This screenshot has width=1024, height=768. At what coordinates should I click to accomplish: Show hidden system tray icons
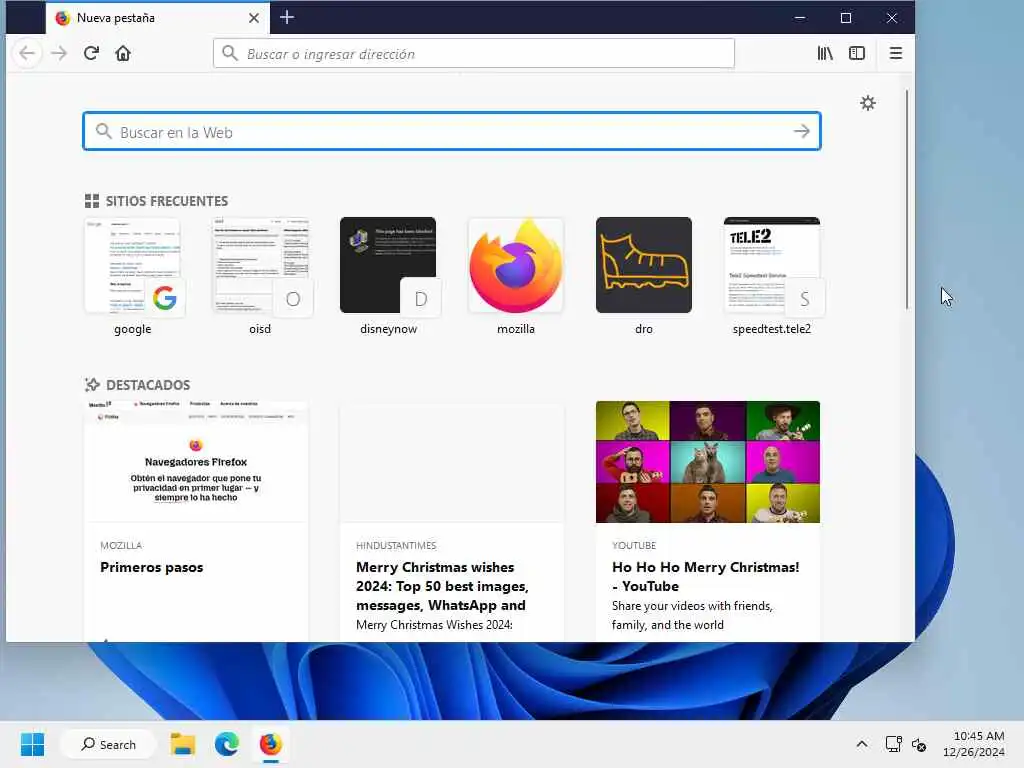coord(862,744)
